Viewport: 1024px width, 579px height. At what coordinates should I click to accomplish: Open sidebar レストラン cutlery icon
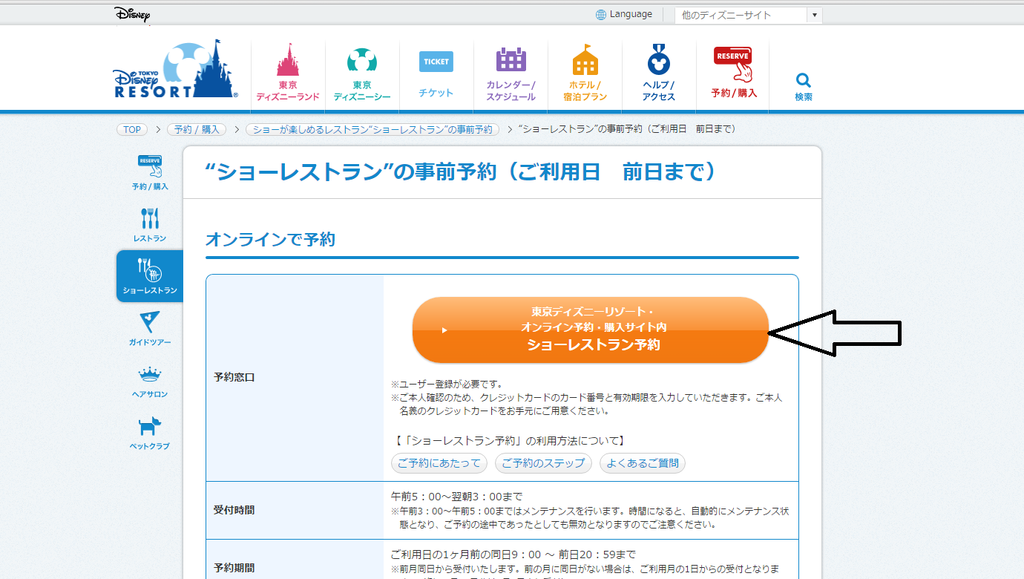(150, 219)
